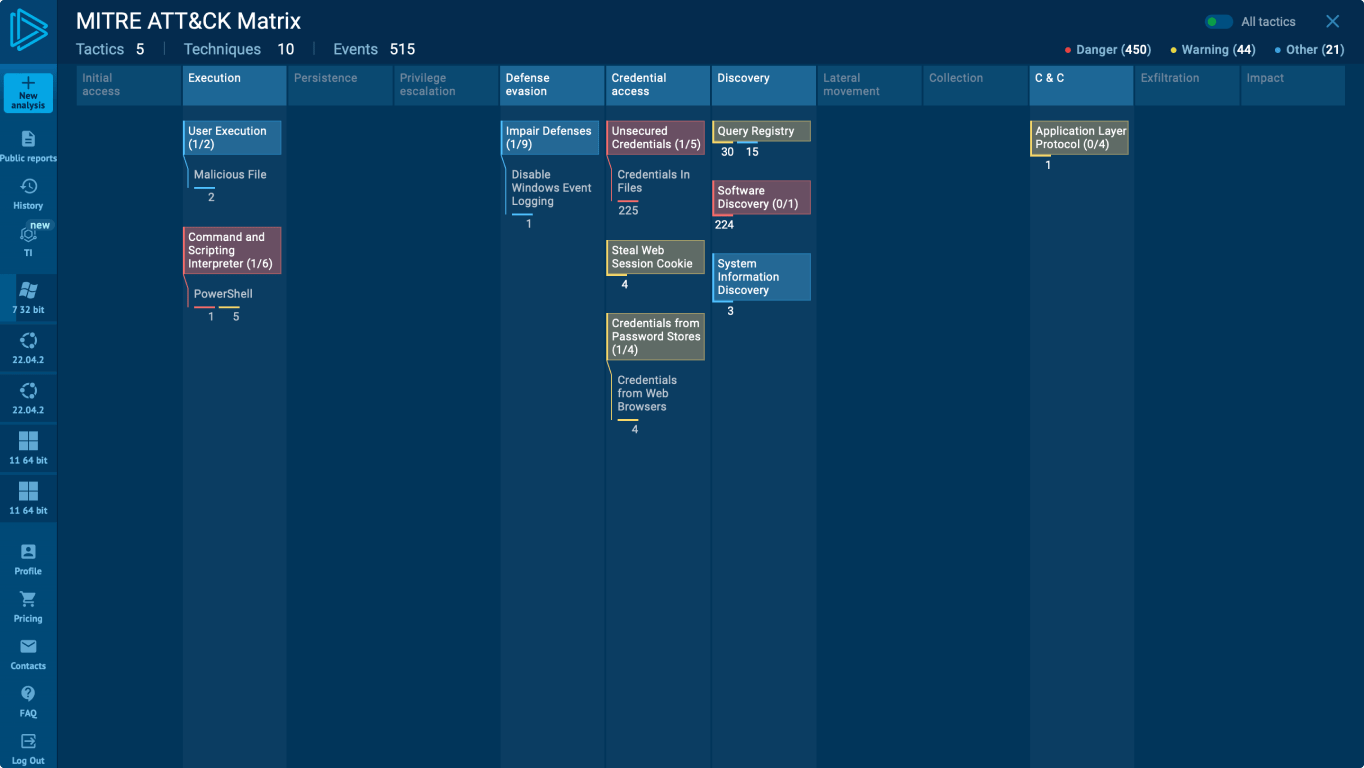The image size is (1364, 768).
Task: Open the PowerShell sub-technique
Action: (223, 294)
